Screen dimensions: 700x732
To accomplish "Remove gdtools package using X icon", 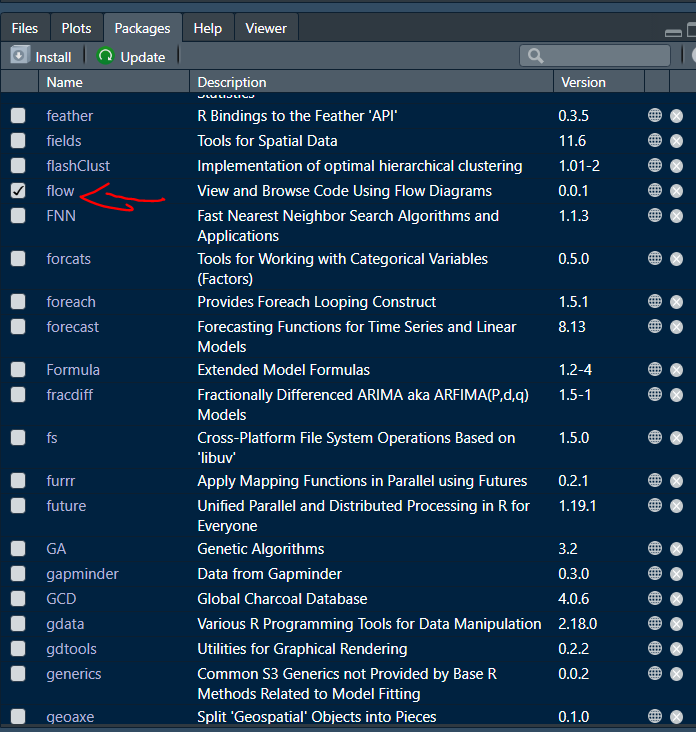I will point(676,649).
